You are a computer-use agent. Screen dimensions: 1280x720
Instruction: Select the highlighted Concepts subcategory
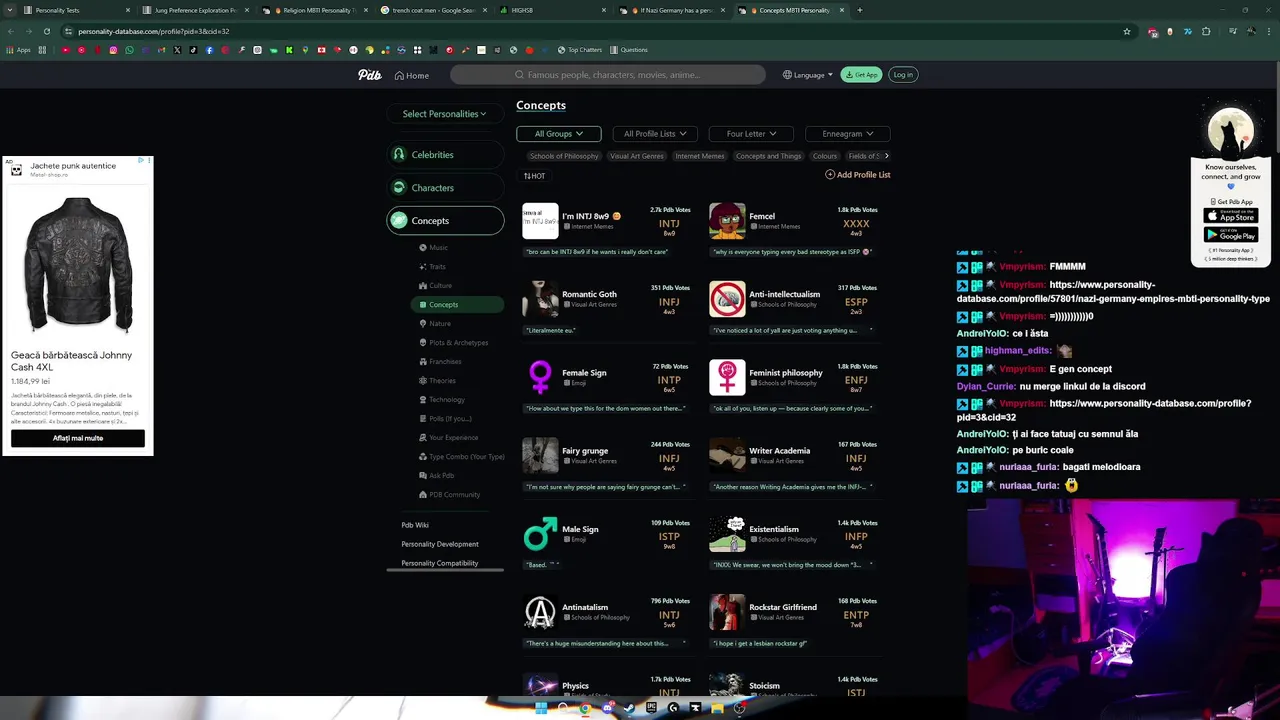(457, 304)
